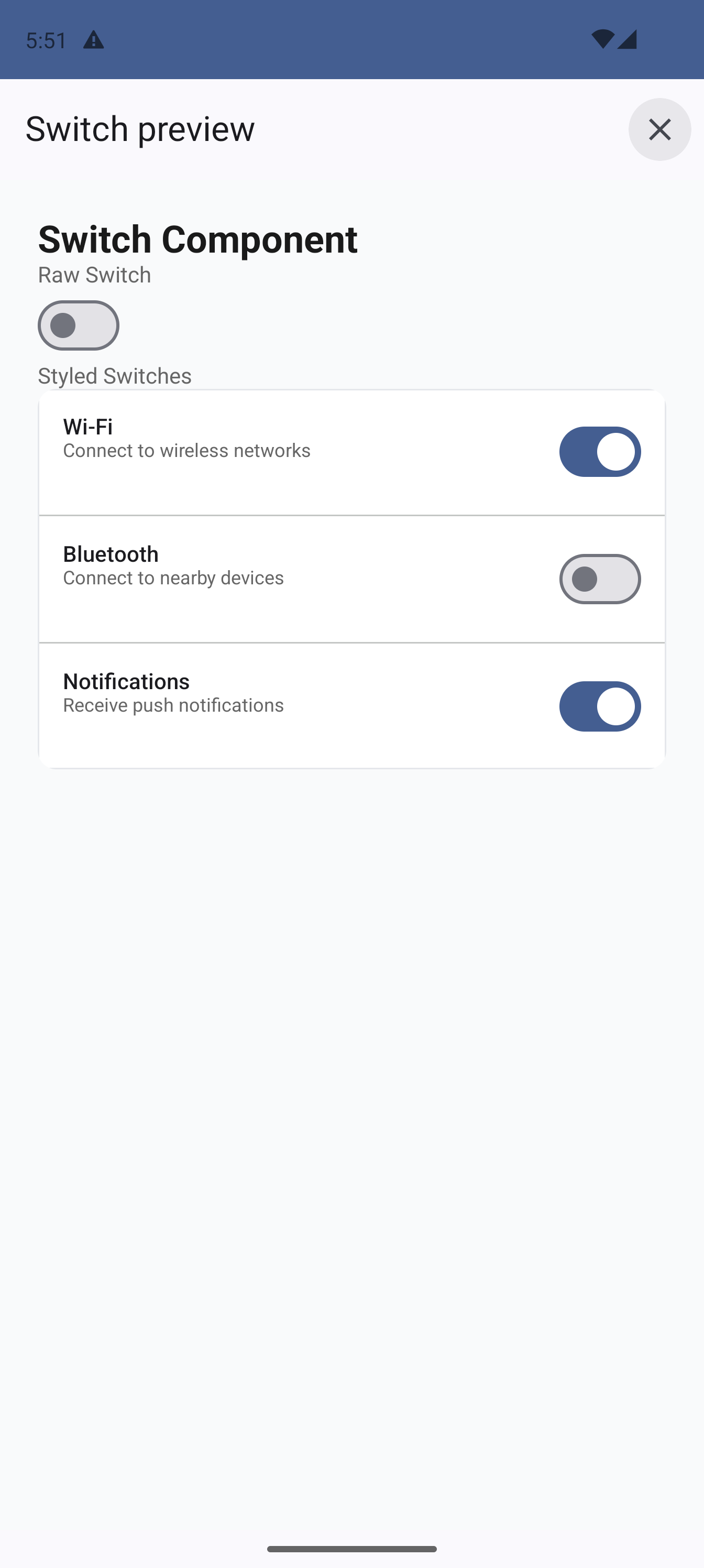Image resolution: width=704 pixels, height=1568 pixels.
Task: Tap the home gesture bar
Action: (351, 1549)
